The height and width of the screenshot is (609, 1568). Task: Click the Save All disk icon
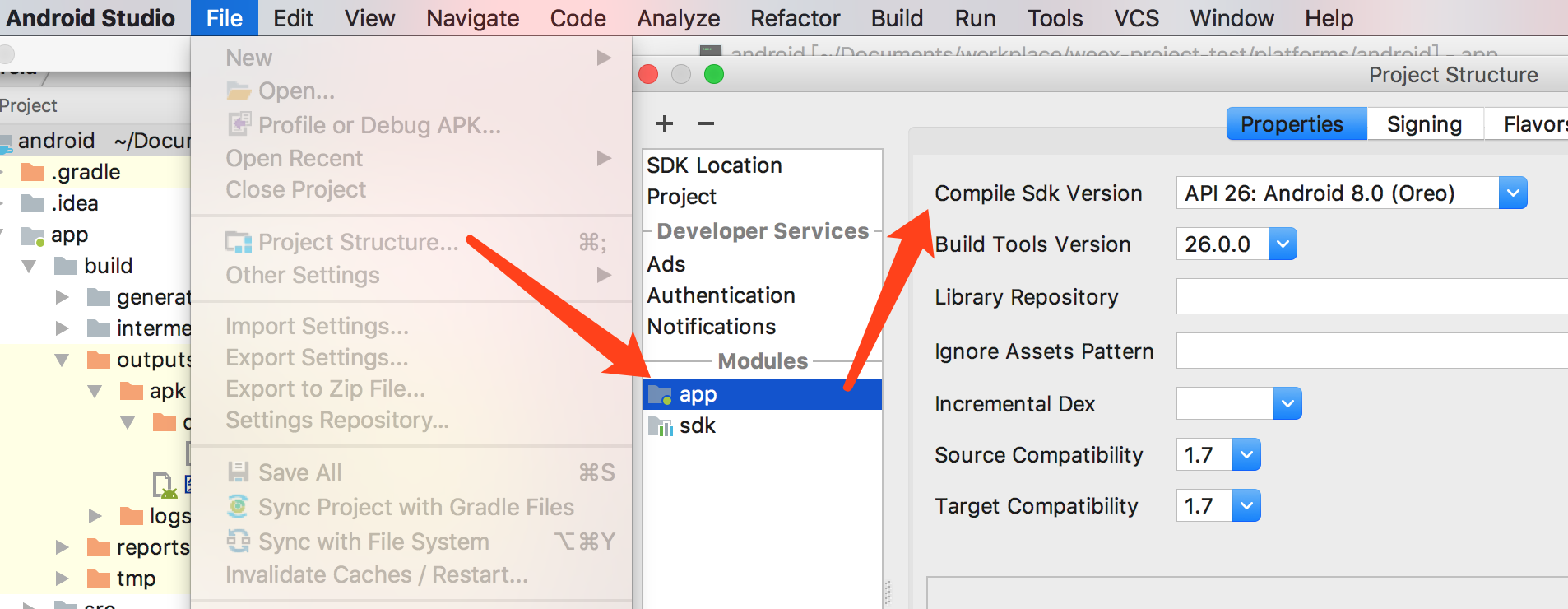coord(238,472)
